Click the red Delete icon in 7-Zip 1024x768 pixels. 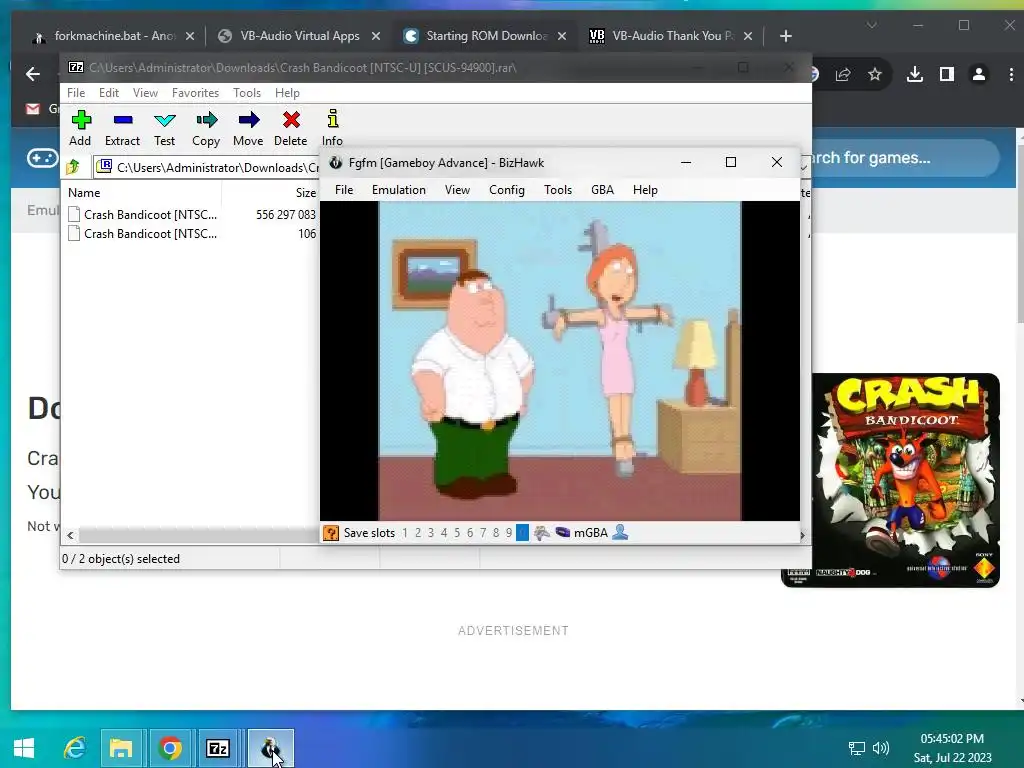pyautogui.click(x=291, y=128)
